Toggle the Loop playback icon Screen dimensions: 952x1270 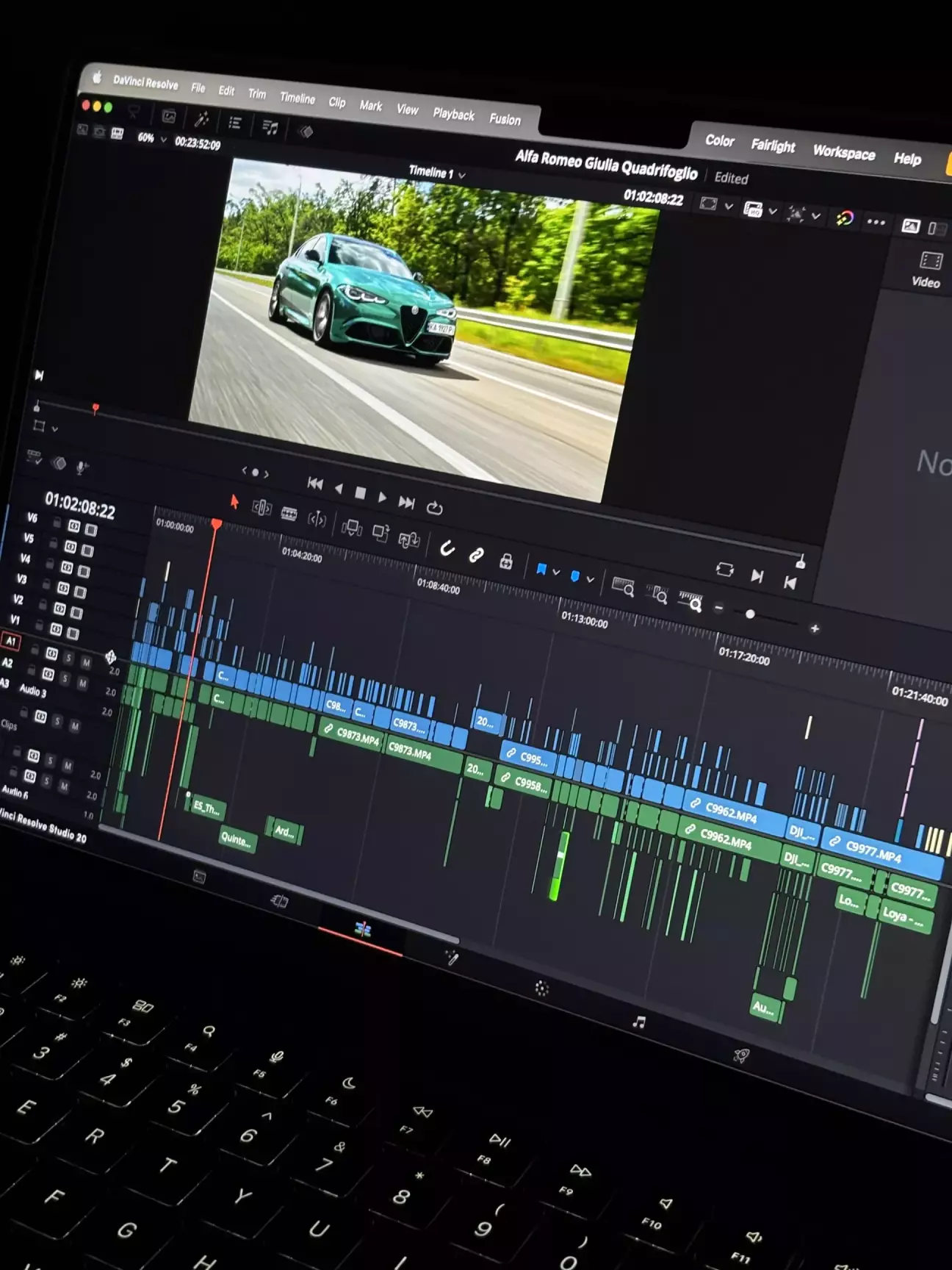click(435, 508)
